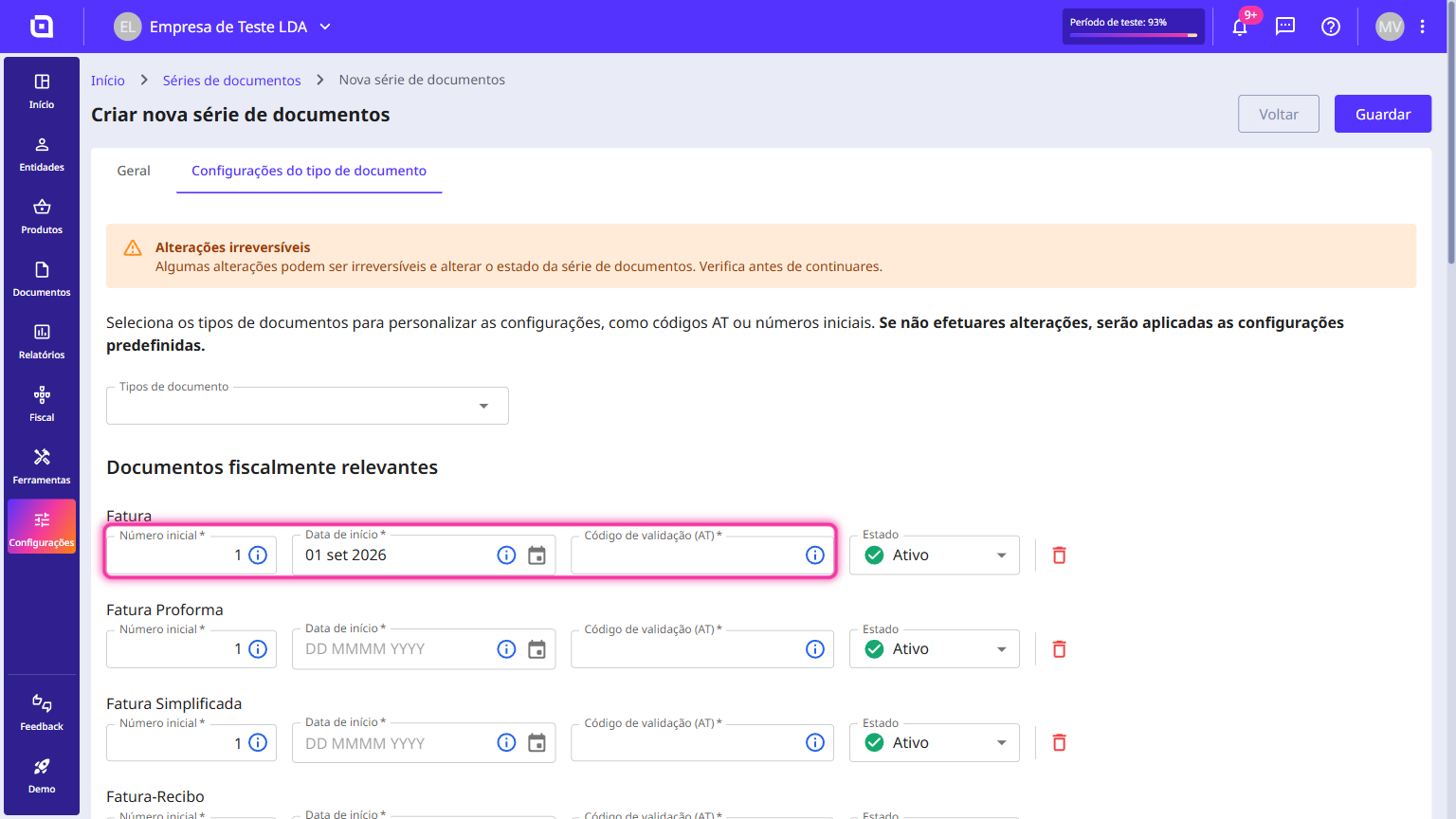This screenshot has width=1456, height=819.
Task: Open the Fatura Simplificada Estado dropdown
Action: 935,743
